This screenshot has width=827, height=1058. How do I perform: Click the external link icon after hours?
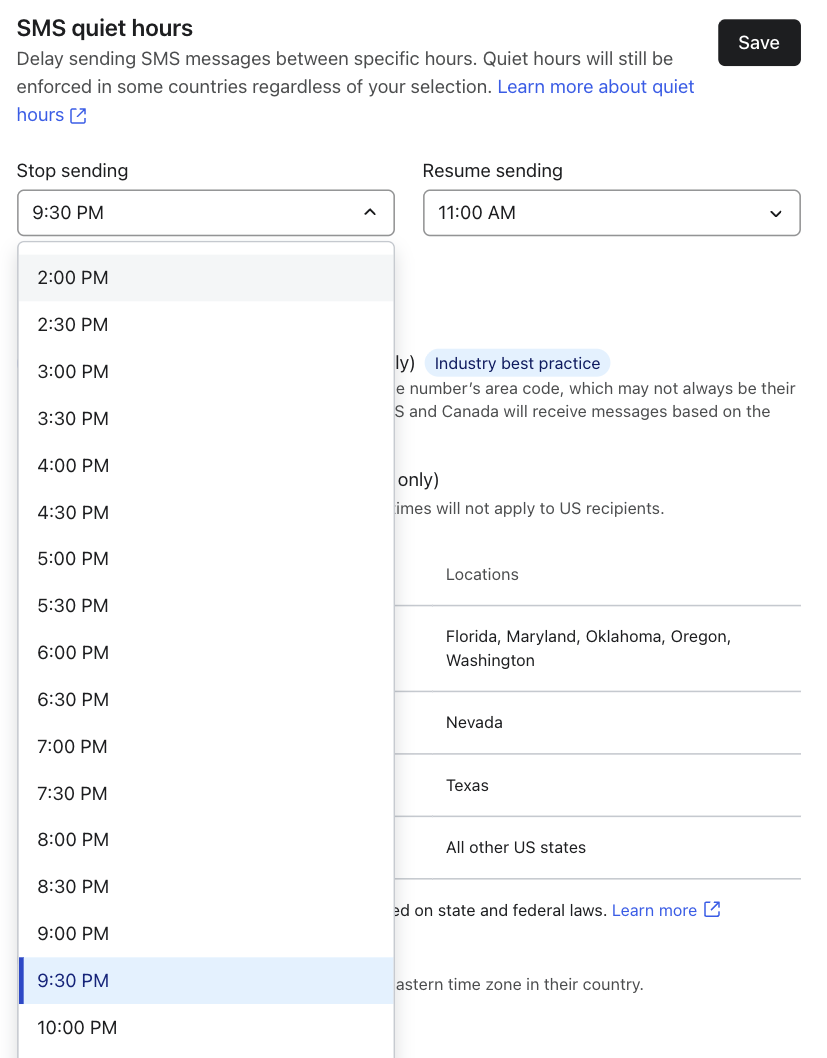coord(78,116)
